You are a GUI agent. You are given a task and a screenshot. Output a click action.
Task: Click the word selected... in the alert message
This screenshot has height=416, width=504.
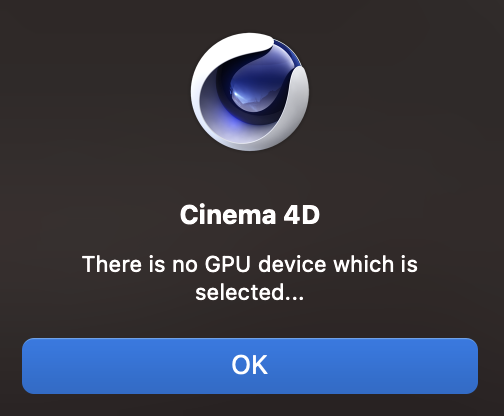pyautogui.click(x=250, y=292)
